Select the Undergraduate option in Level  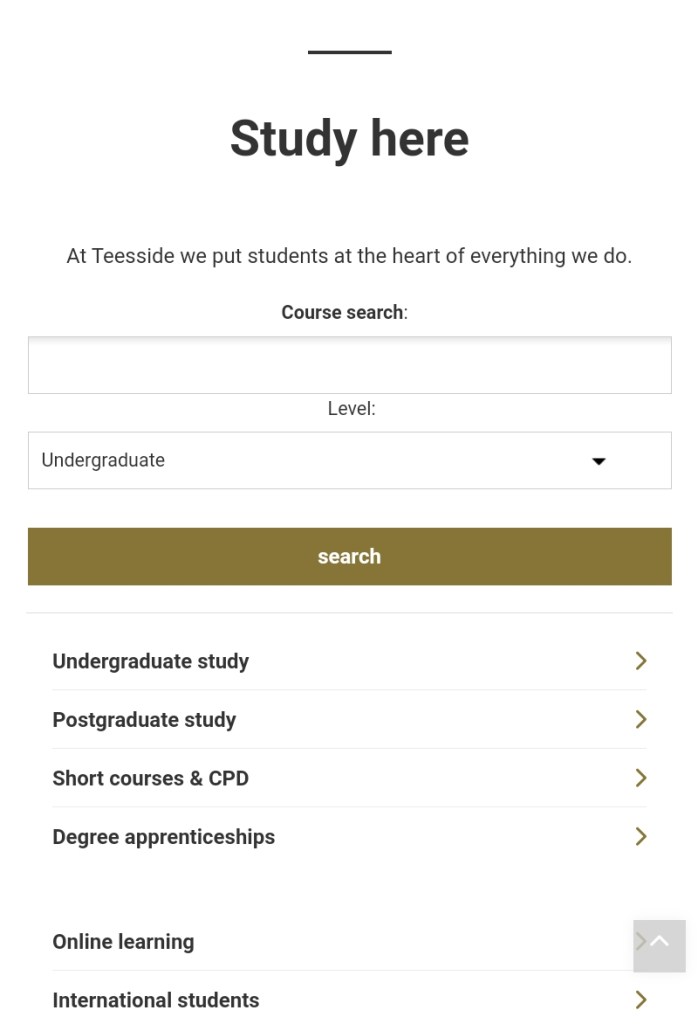click(x=102, y=460)
